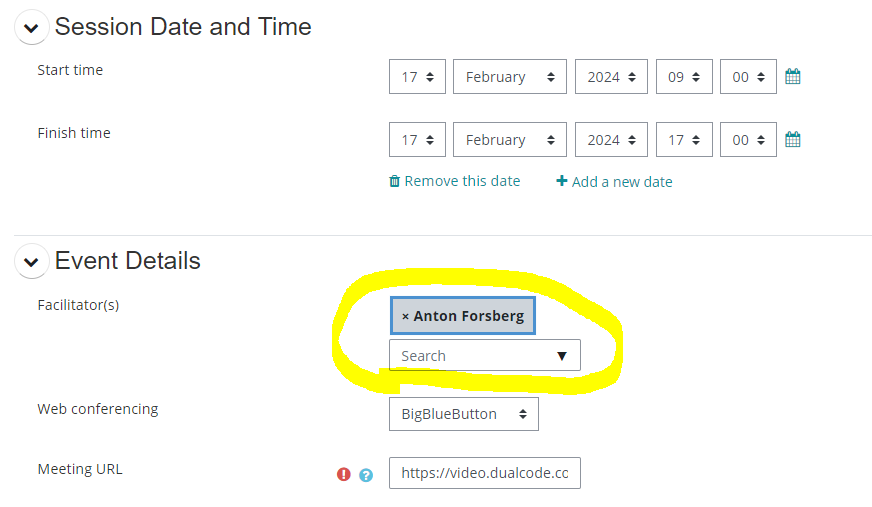
Task: Click the red required-field icon by Meeting URL
Action: coord(344,474)
